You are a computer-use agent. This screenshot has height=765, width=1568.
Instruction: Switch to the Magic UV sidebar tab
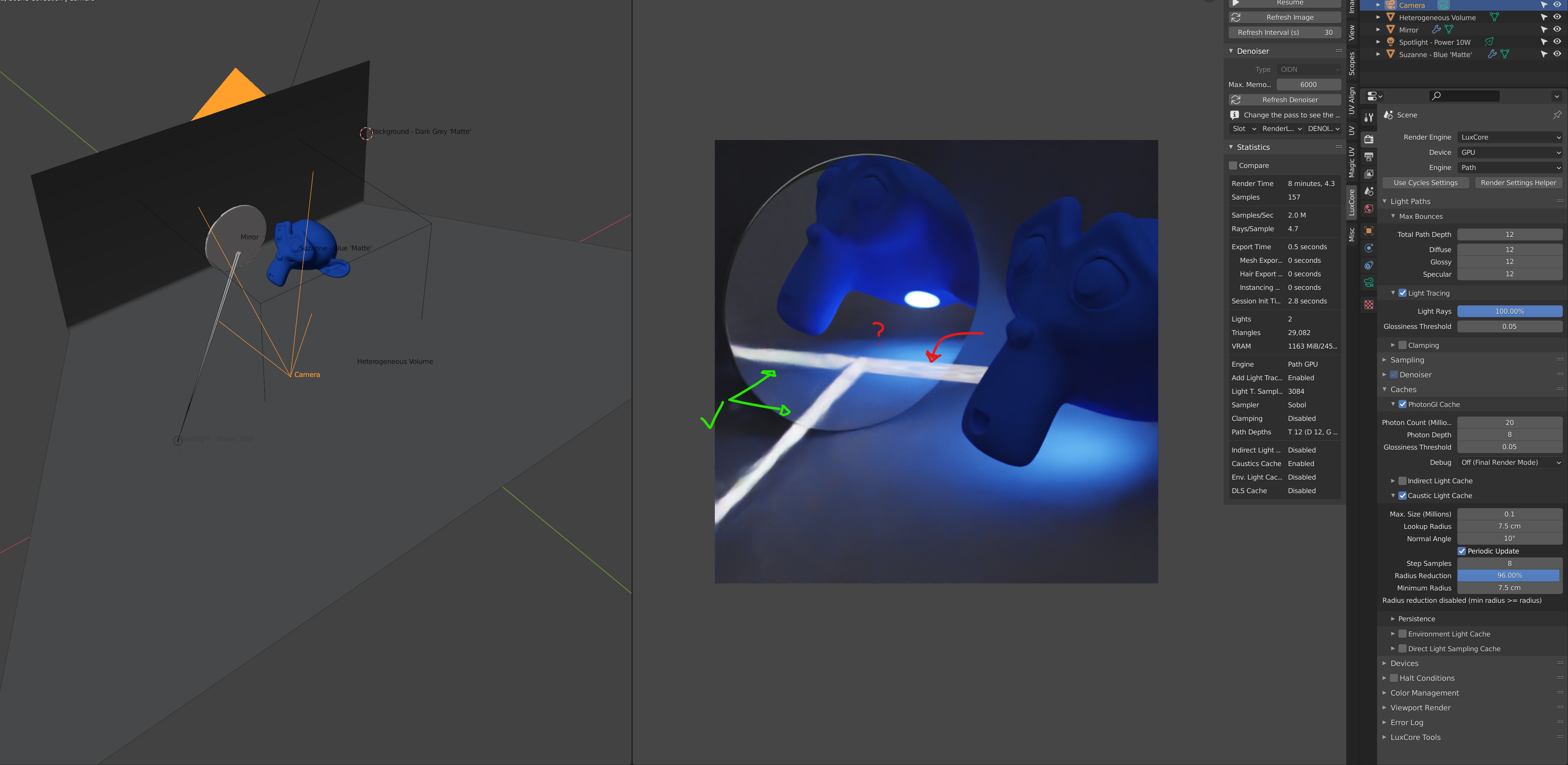(x=1351, y=162)
